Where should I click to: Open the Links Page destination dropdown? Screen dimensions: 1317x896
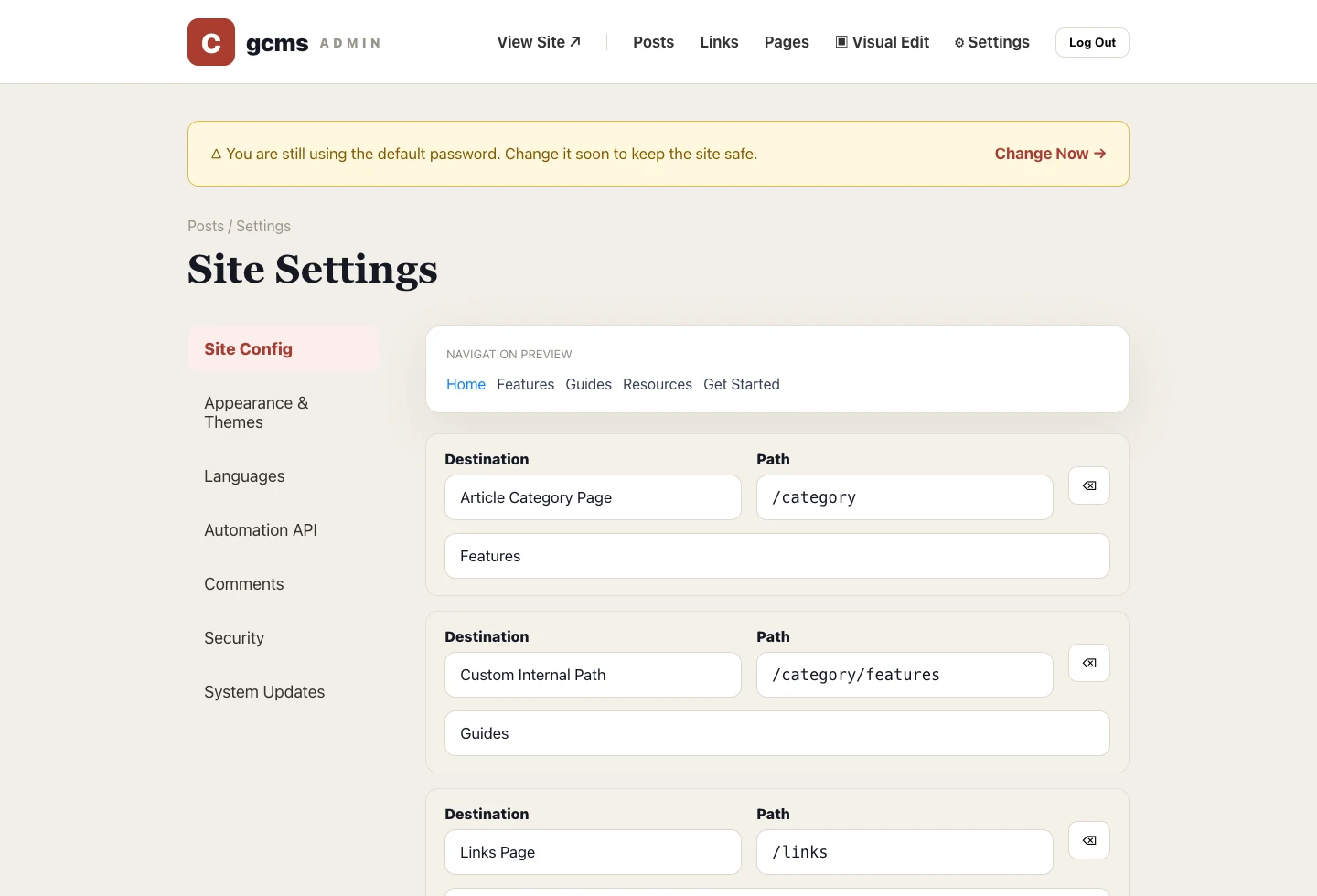(x=593, y=852)
